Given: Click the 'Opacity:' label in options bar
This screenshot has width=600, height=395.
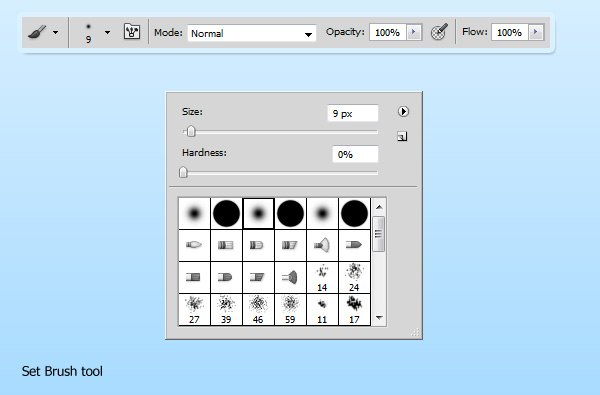Looking at the screenshot, I should pos(345,32).
